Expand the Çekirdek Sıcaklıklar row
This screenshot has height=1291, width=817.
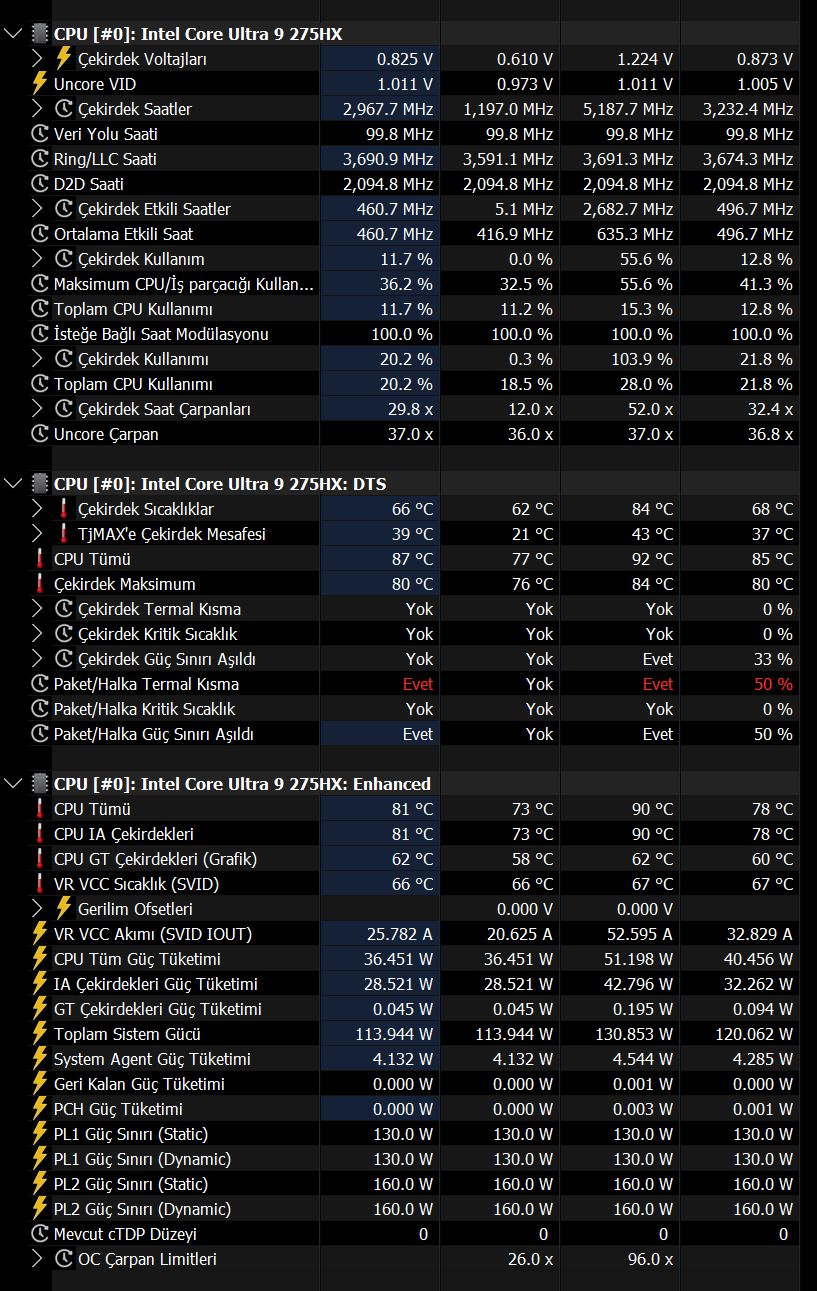point(38,509)
